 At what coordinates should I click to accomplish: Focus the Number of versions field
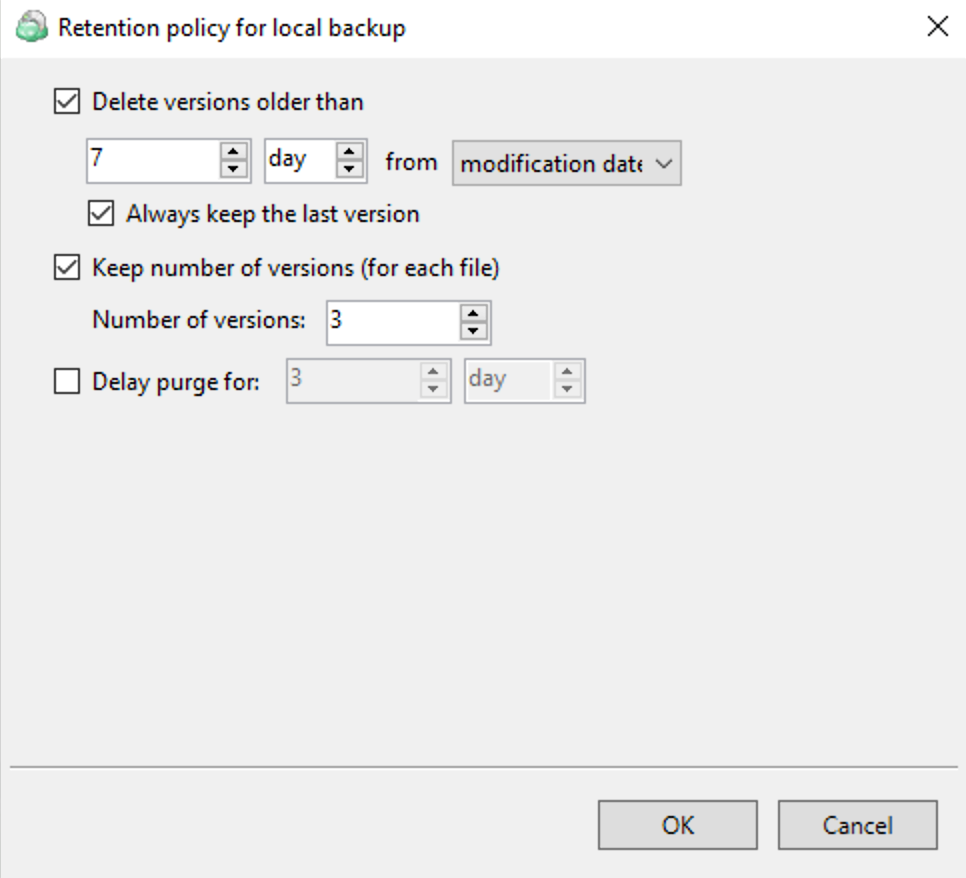click(392, 321)
